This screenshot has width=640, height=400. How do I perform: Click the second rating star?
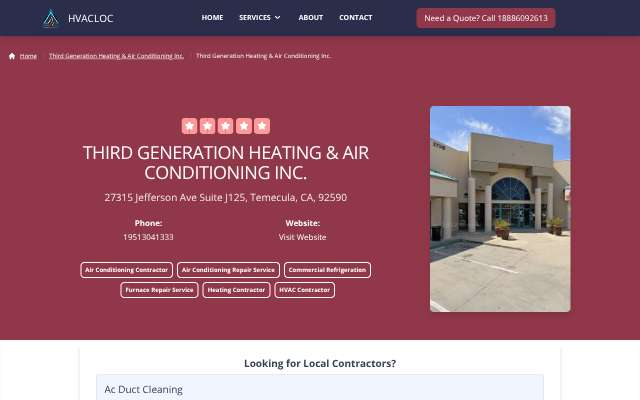point(207,126)
